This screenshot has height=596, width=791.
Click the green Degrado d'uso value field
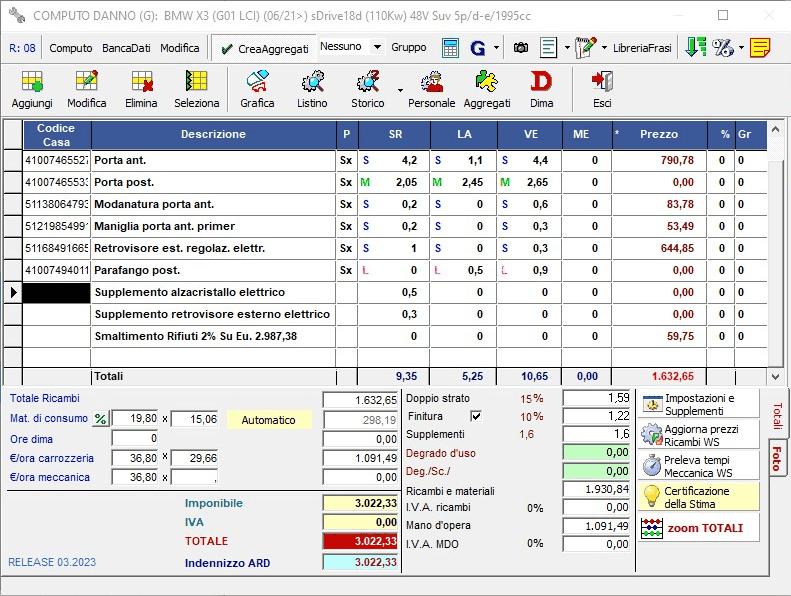(596, 453)
